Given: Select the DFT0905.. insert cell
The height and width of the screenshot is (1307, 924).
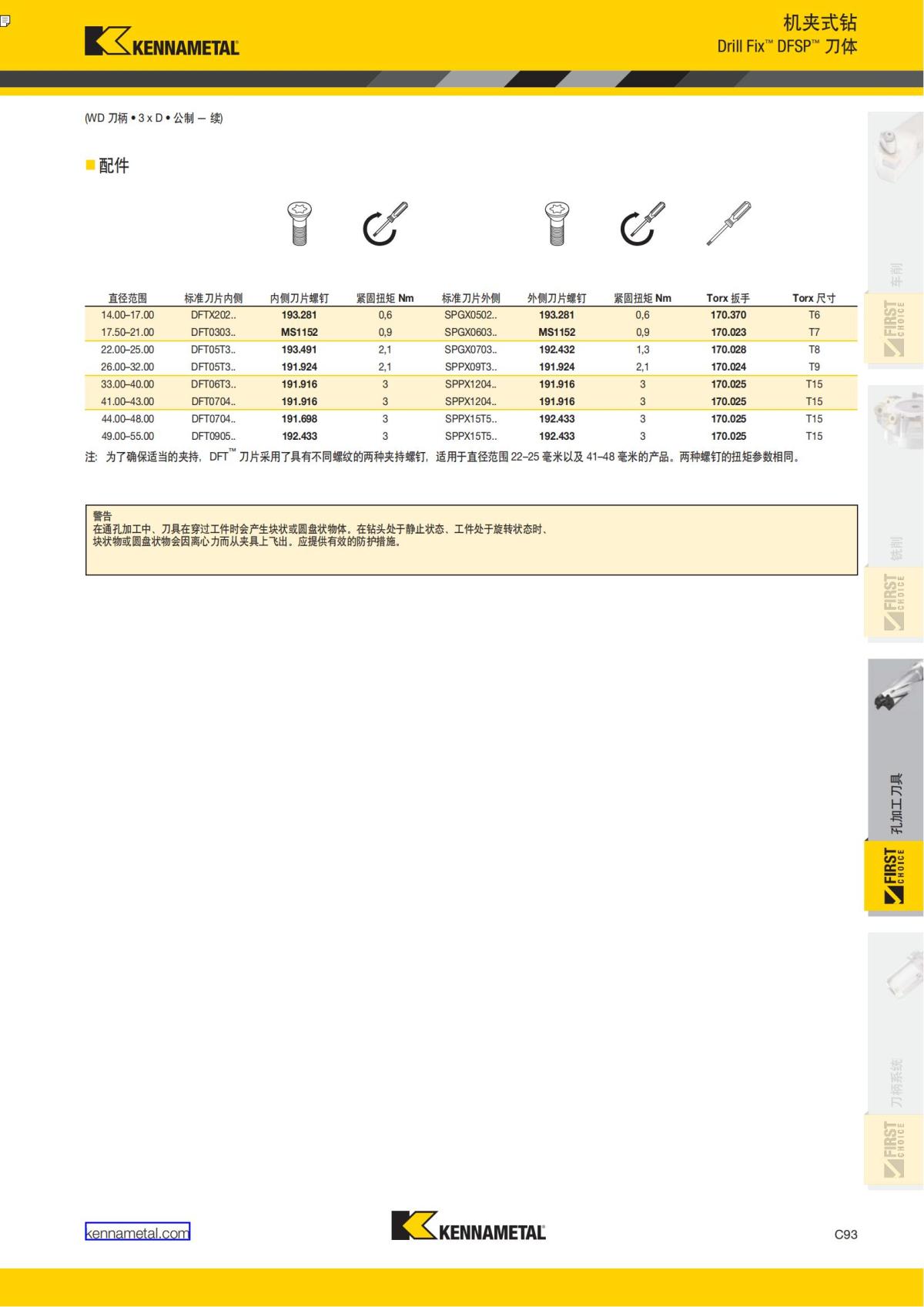Looking at the screenshot, I should coord(213,436).
